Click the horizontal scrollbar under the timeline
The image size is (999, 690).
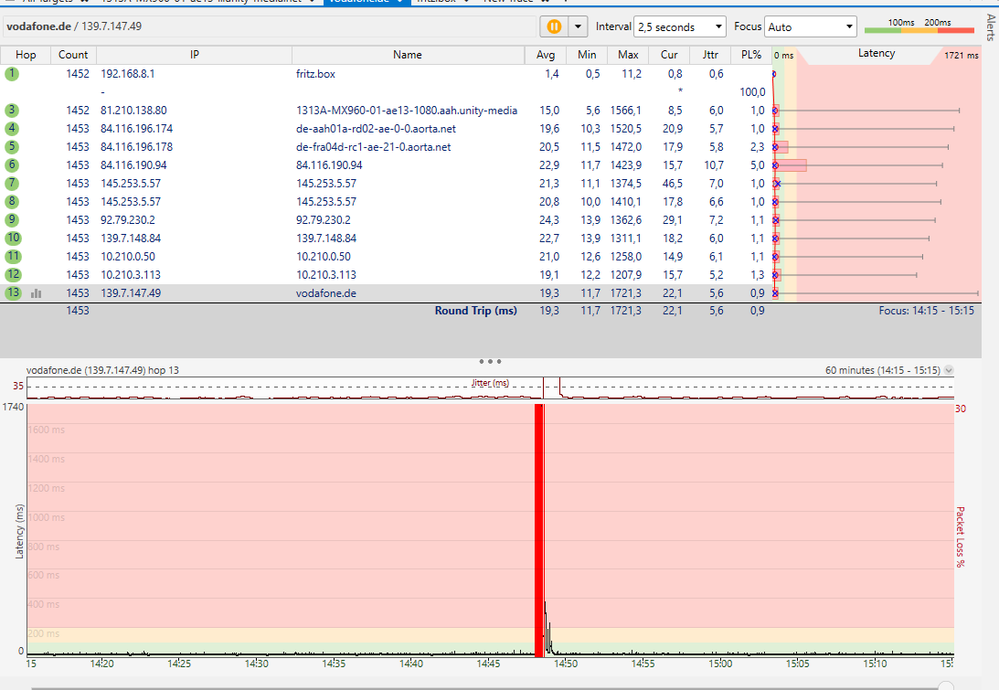click(x=491, y=687)
